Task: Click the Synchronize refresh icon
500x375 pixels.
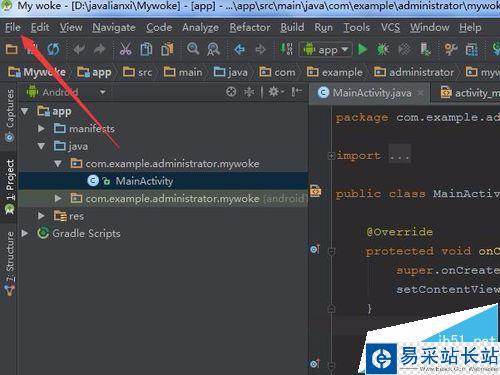Action: (53, 49)
